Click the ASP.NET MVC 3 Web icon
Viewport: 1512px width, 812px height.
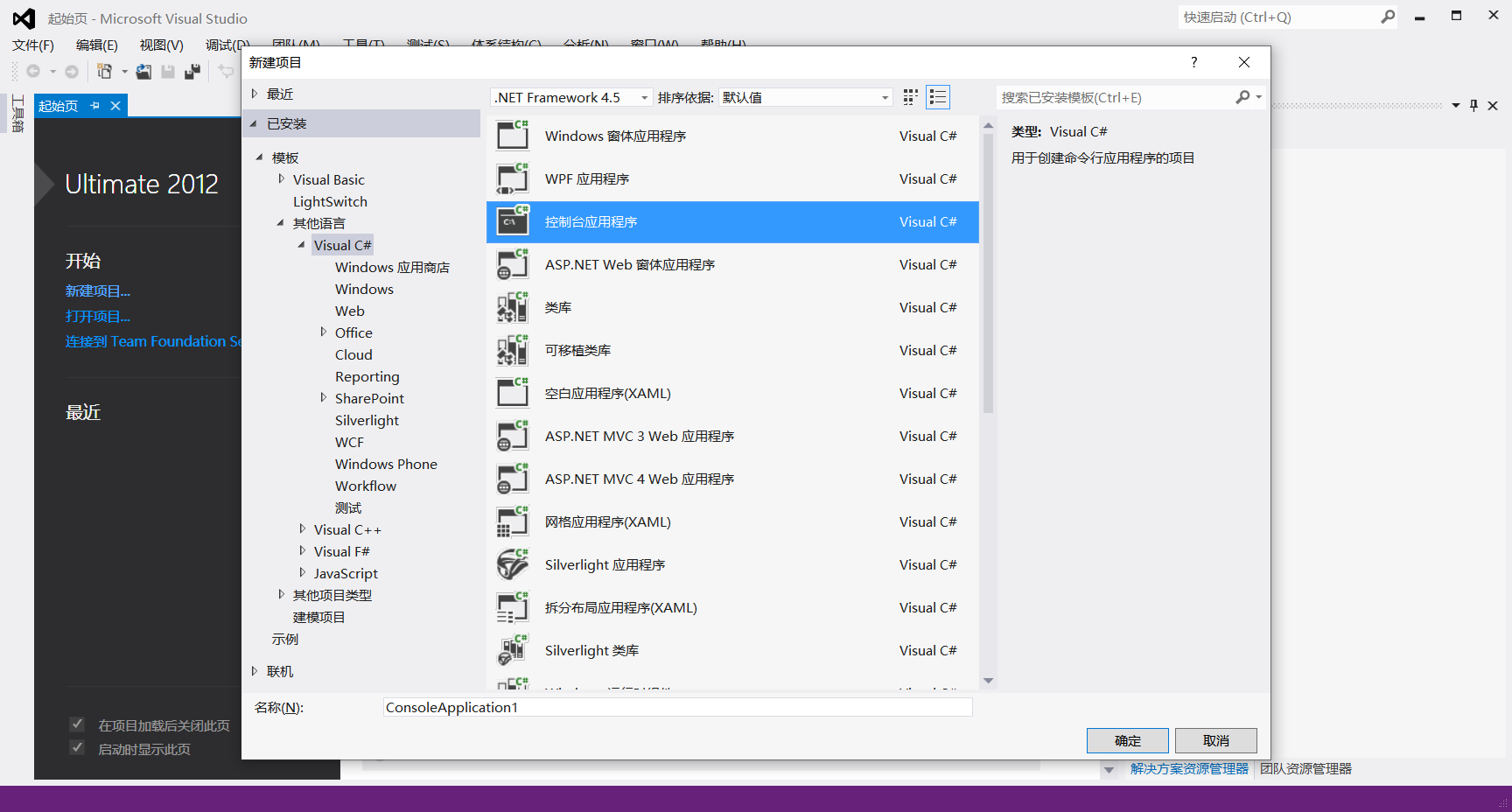513,436
